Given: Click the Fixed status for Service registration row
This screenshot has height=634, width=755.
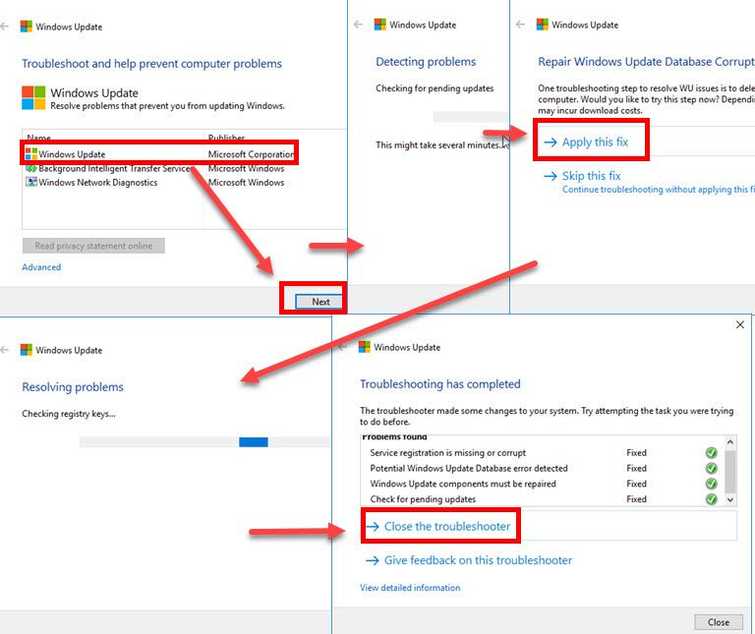Looking at the screenshot, I should pyautogui.click(x=636, y=453).
